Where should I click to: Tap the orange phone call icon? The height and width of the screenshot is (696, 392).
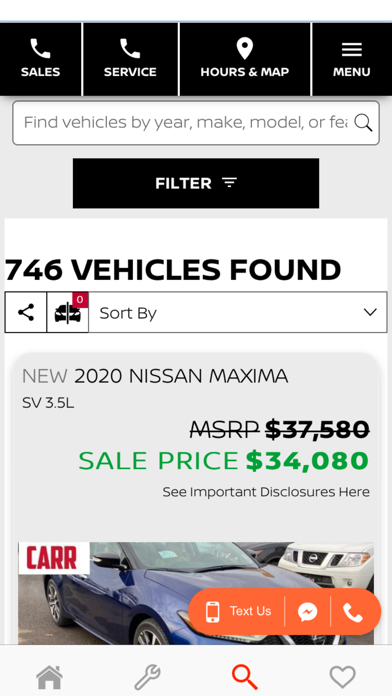[x=353, y=612]
